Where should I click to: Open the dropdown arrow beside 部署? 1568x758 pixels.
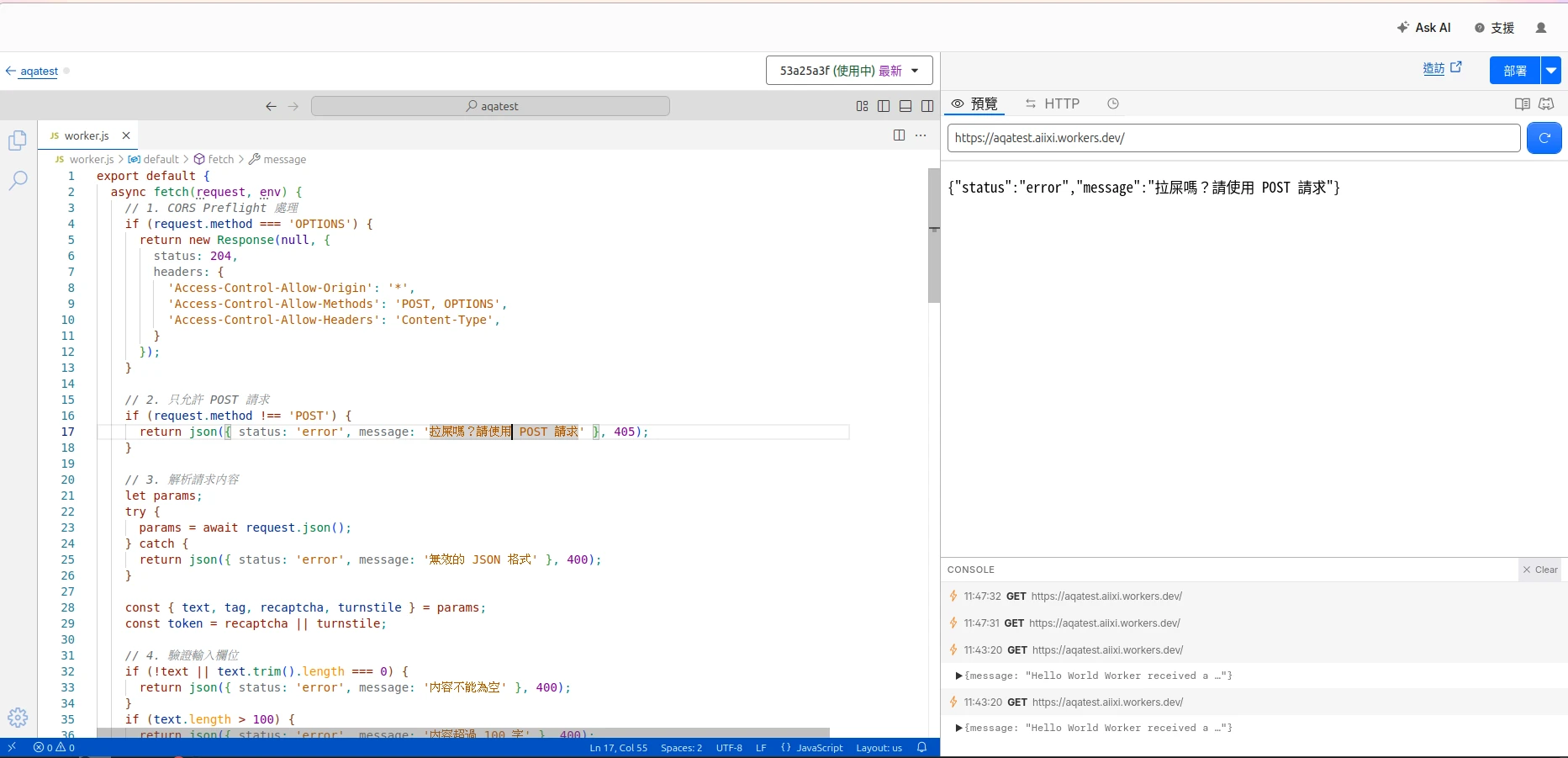(1551, 71)
